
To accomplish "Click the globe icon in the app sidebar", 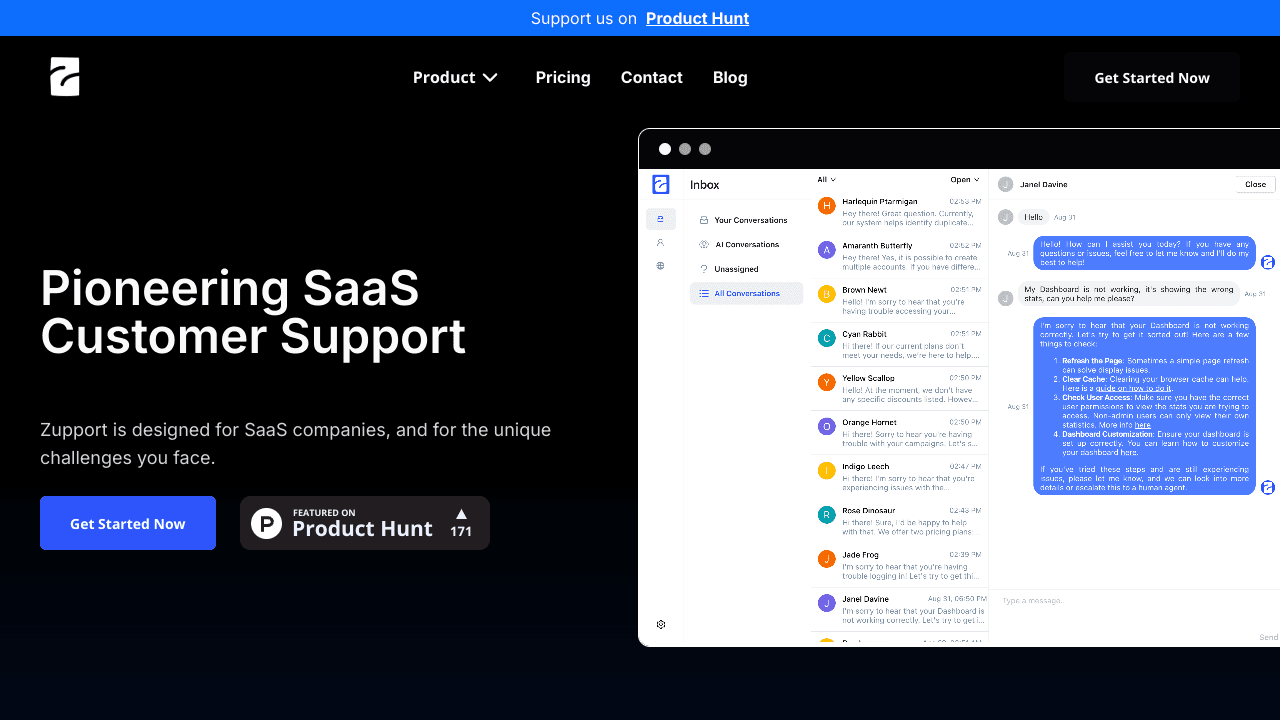I will 660,266.
